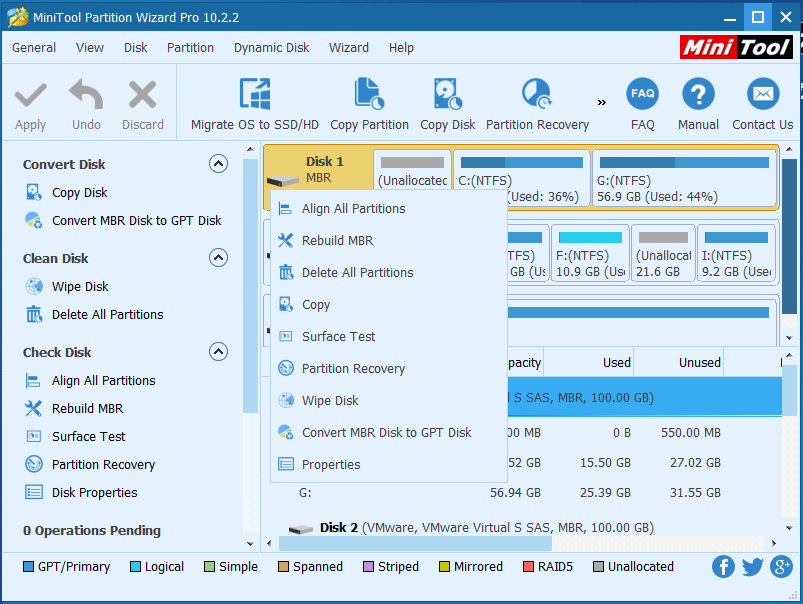Viewport: 803px width, 604px height.
Task: Open Copy Partition toolbar tool
Action: (369, 104)
